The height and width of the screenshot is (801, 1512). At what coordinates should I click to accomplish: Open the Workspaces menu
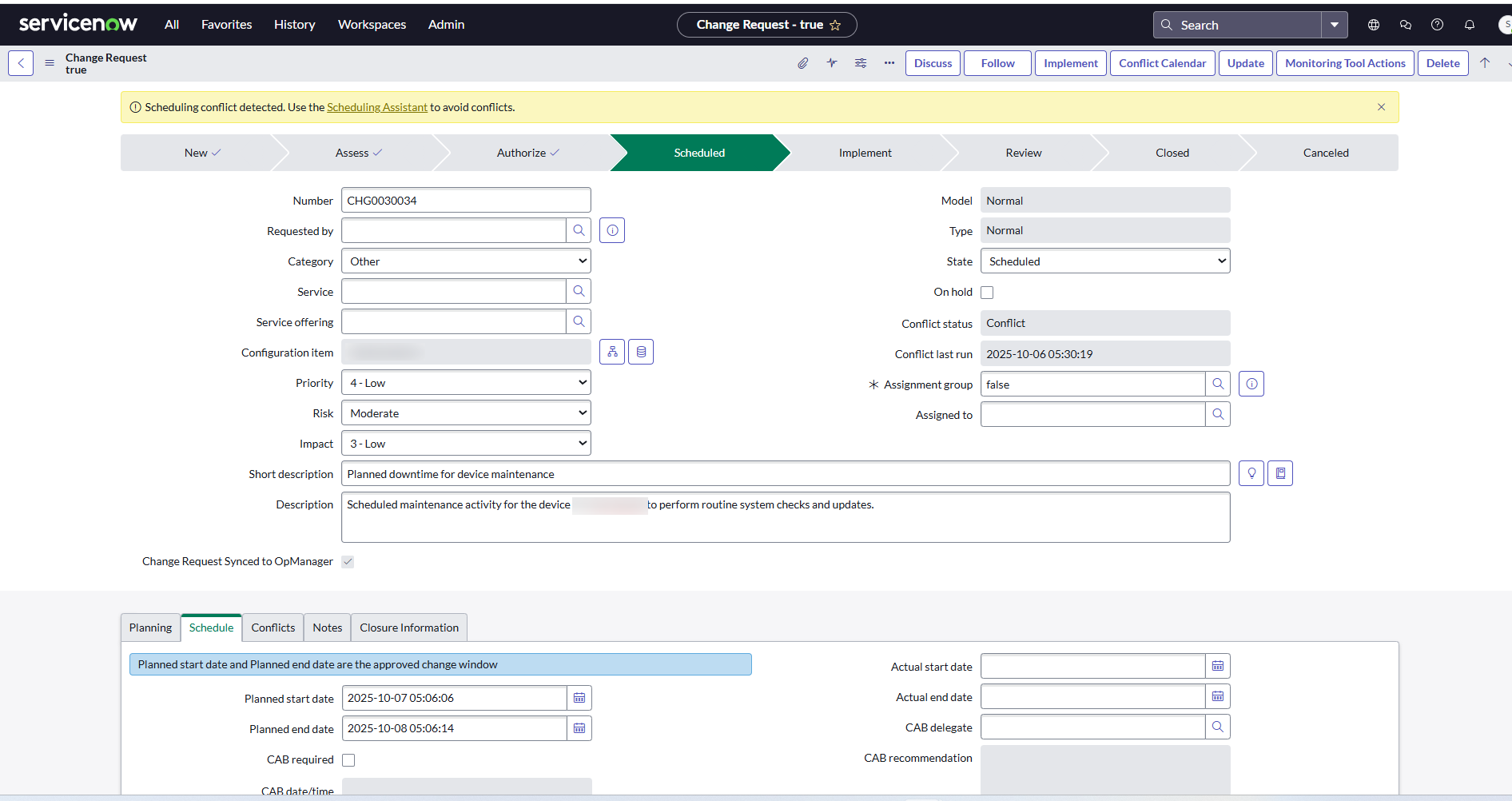click(x=372, y=25)
